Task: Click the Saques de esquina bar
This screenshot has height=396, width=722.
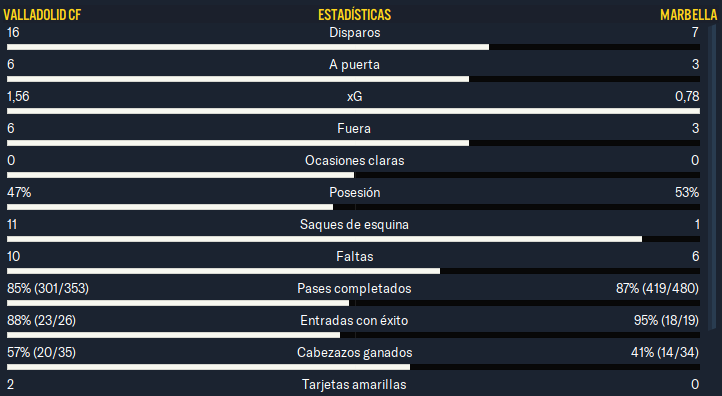Action: [x=353, y=239]
